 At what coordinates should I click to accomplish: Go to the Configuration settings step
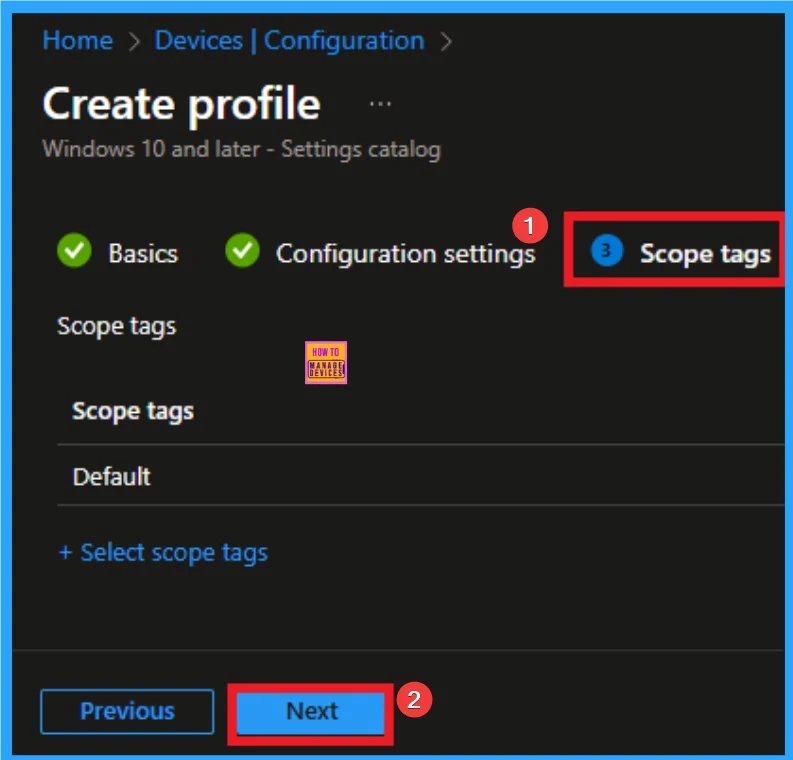tap(405, 254)
